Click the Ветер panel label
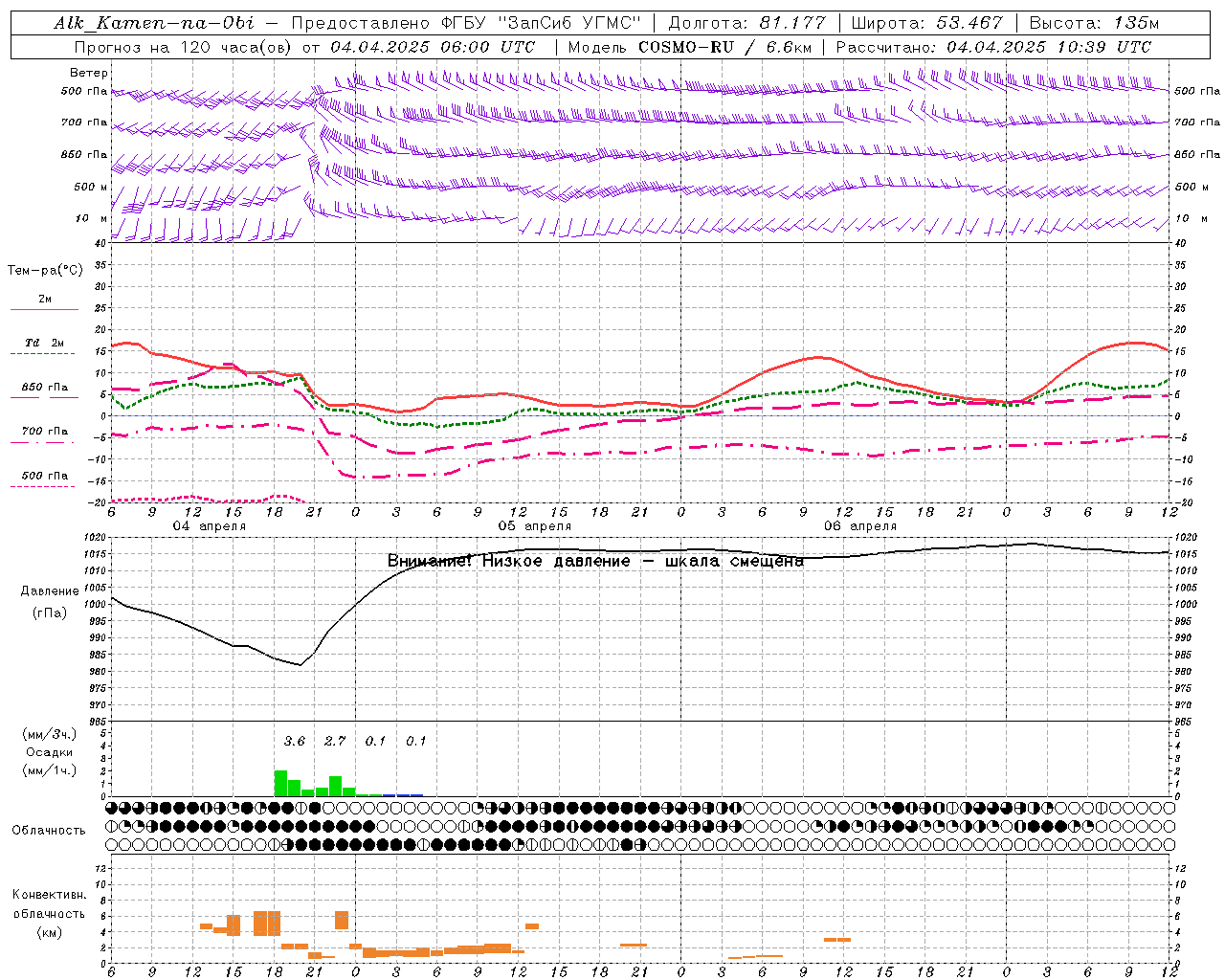 coord(88,73)
